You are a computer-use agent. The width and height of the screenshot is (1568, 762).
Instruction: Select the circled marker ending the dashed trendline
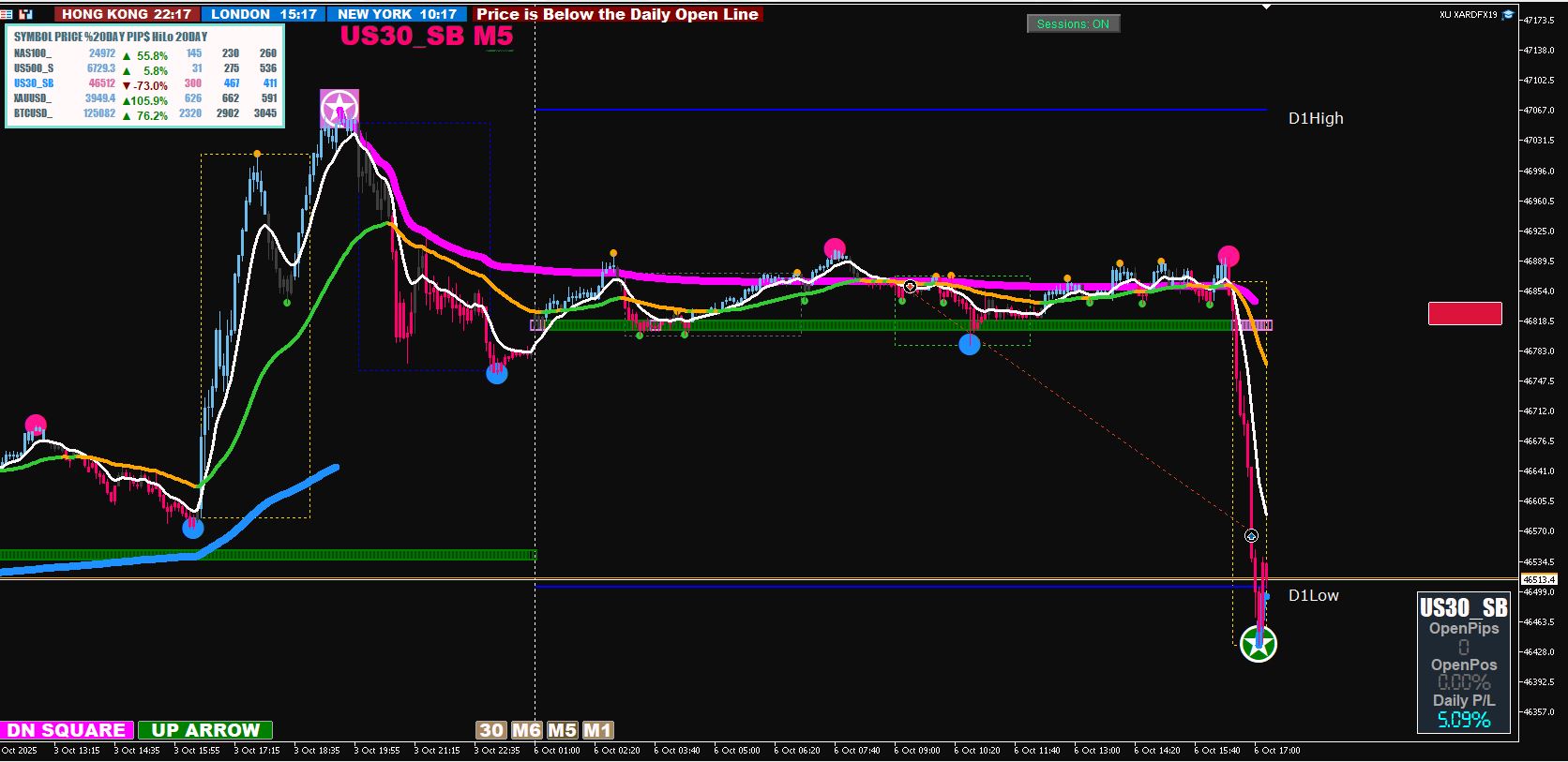click(1251, 536)
